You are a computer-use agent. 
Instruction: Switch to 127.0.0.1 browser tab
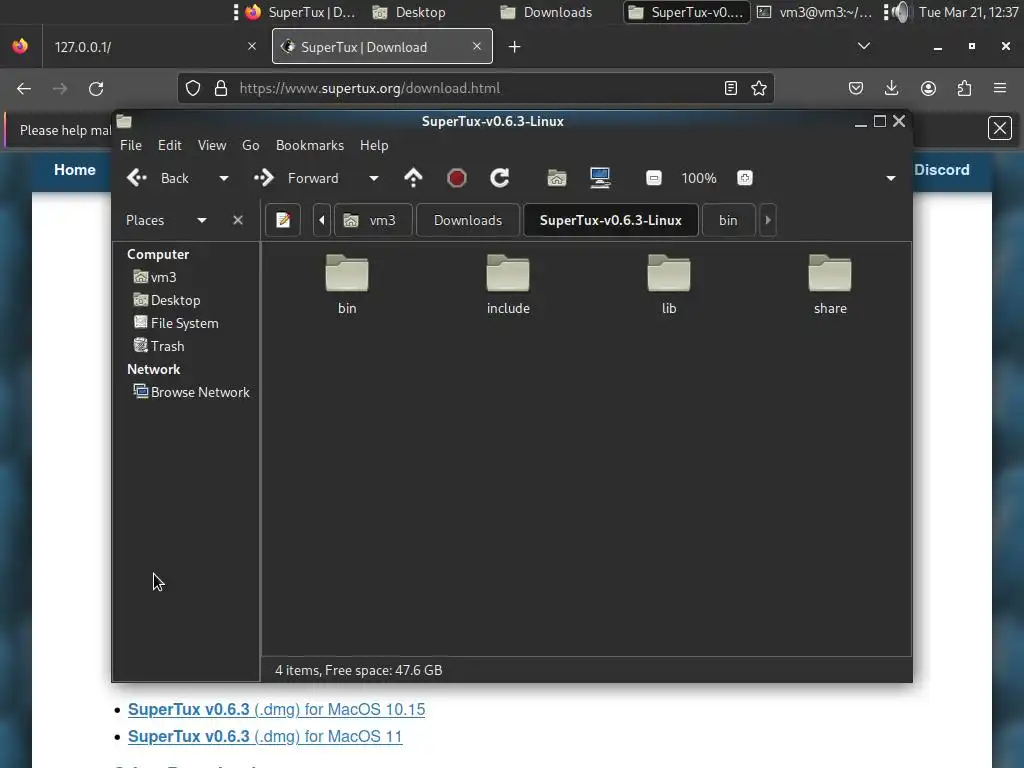153,46
